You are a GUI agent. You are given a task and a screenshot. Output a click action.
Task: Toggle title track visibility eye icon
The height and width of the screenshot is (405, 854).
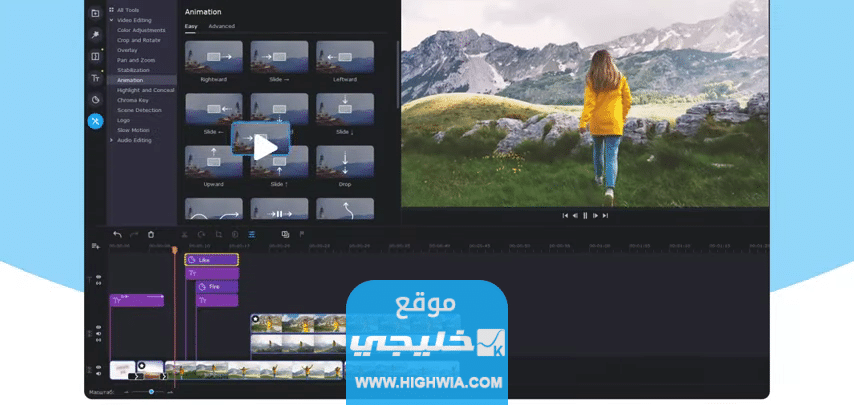pos(99,277)
